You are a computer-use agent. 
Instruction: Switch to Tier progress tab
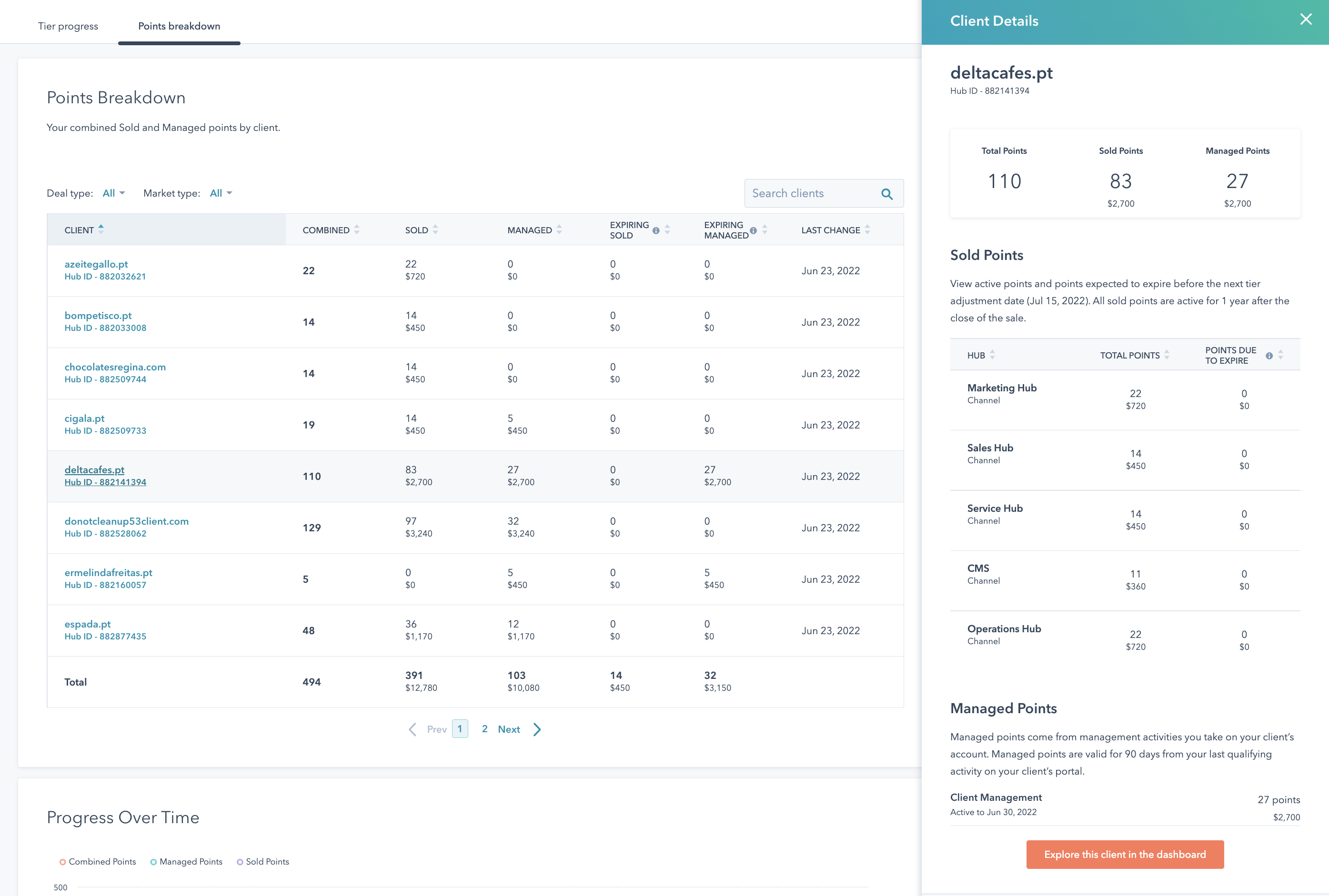[x=68, y=26]
